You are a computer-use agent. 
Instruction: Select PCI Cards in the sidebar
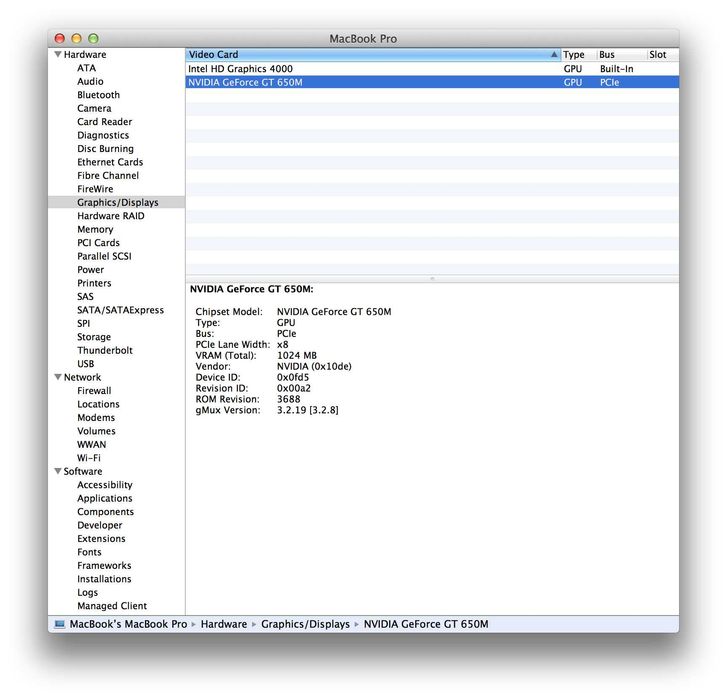coord(98,242)
